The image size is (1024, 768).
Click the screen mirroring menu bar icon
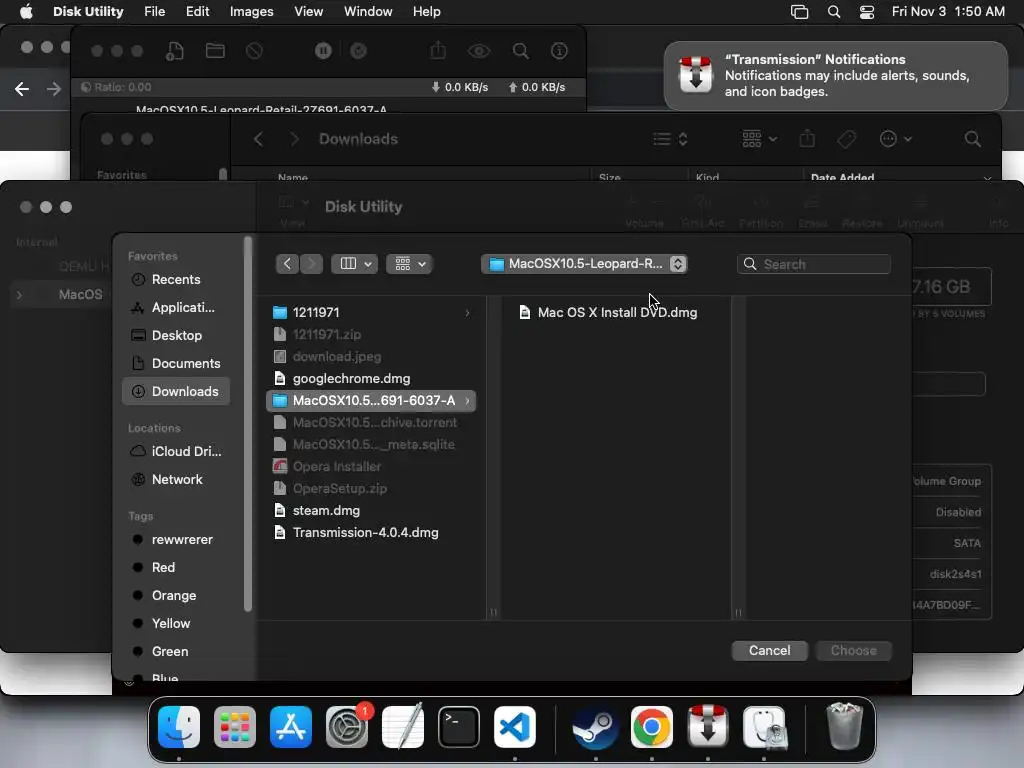[x=799, y=12]
